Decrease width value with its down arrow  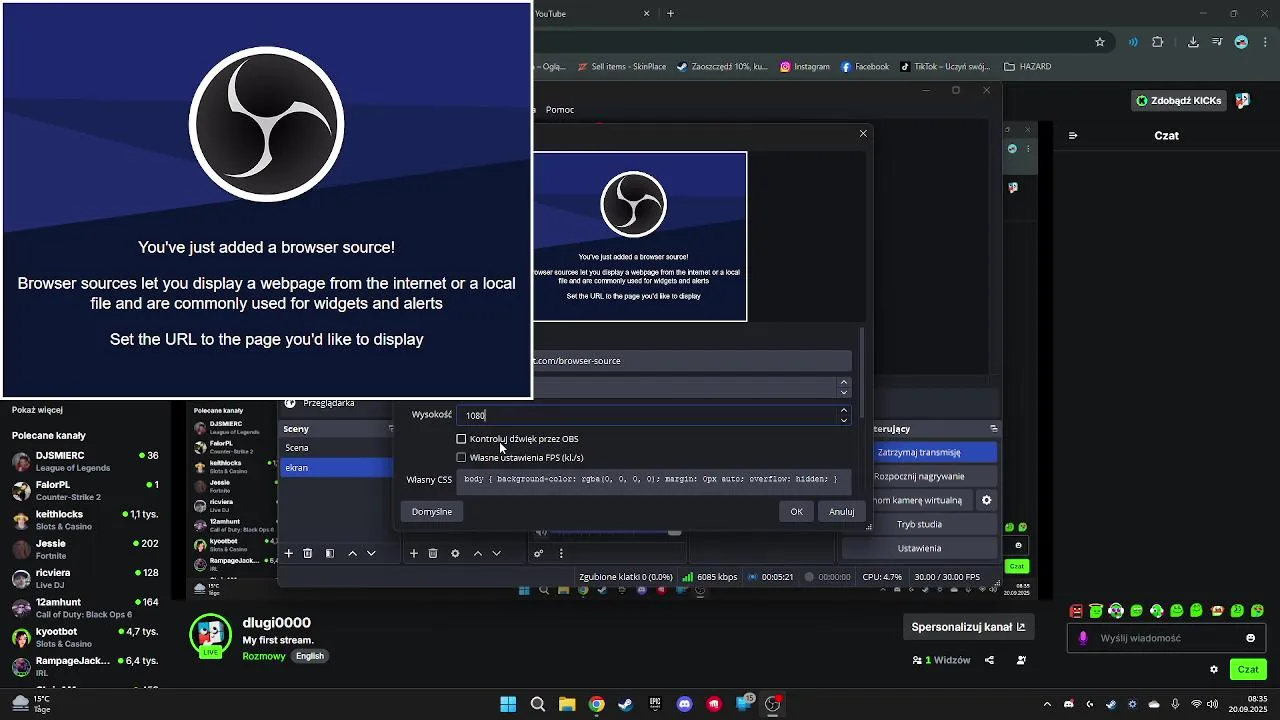coord(844,392)
